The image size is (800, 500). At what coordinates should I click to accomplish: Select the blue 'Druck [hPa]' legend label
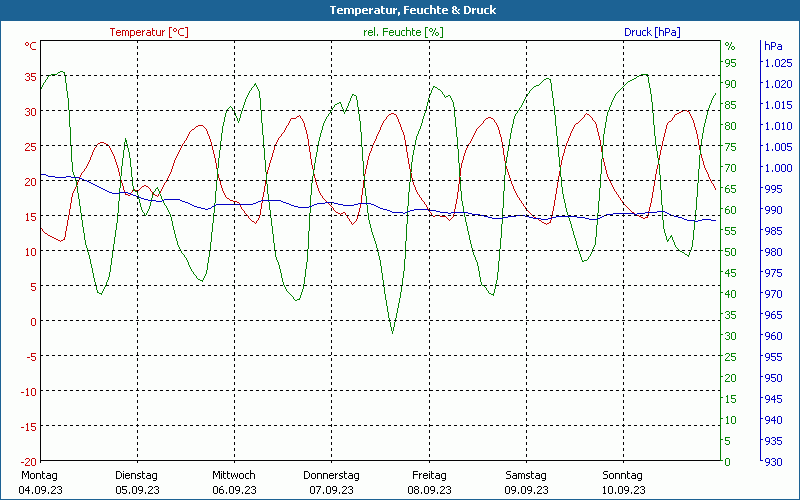point(652,32)
